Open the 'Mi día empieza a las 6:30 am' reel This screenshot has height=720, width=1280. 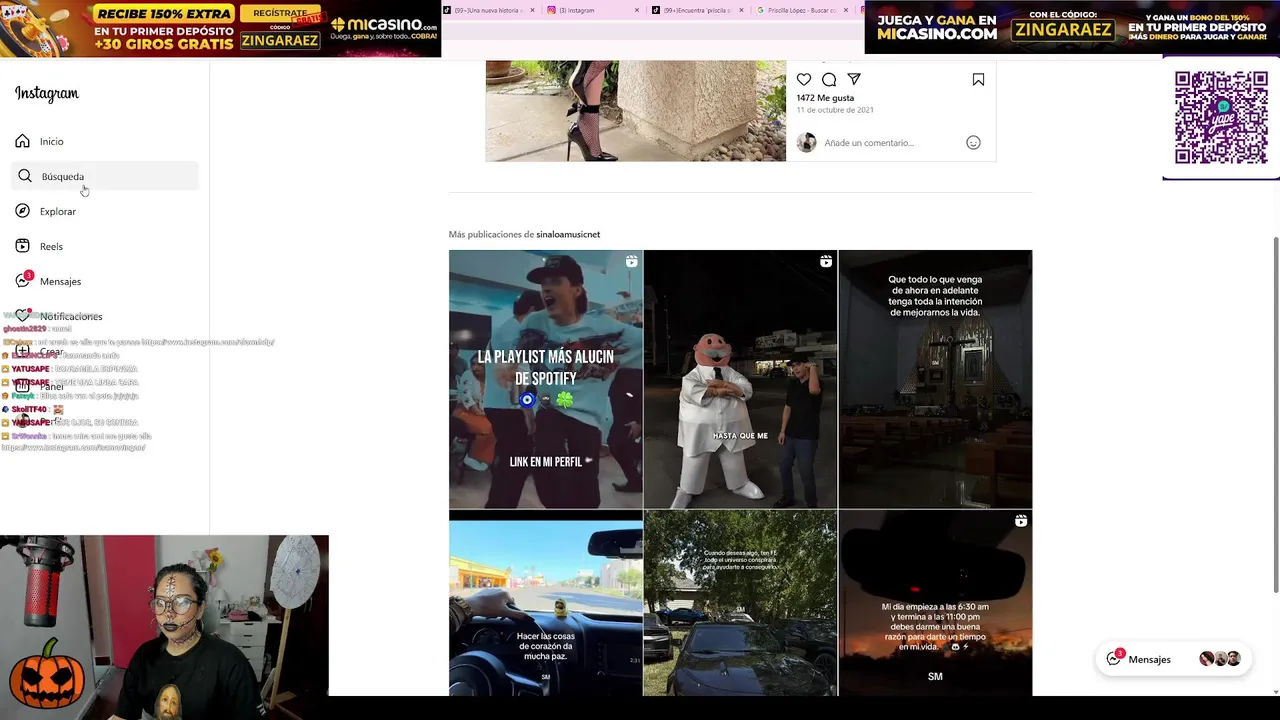[x=935, y=603]
